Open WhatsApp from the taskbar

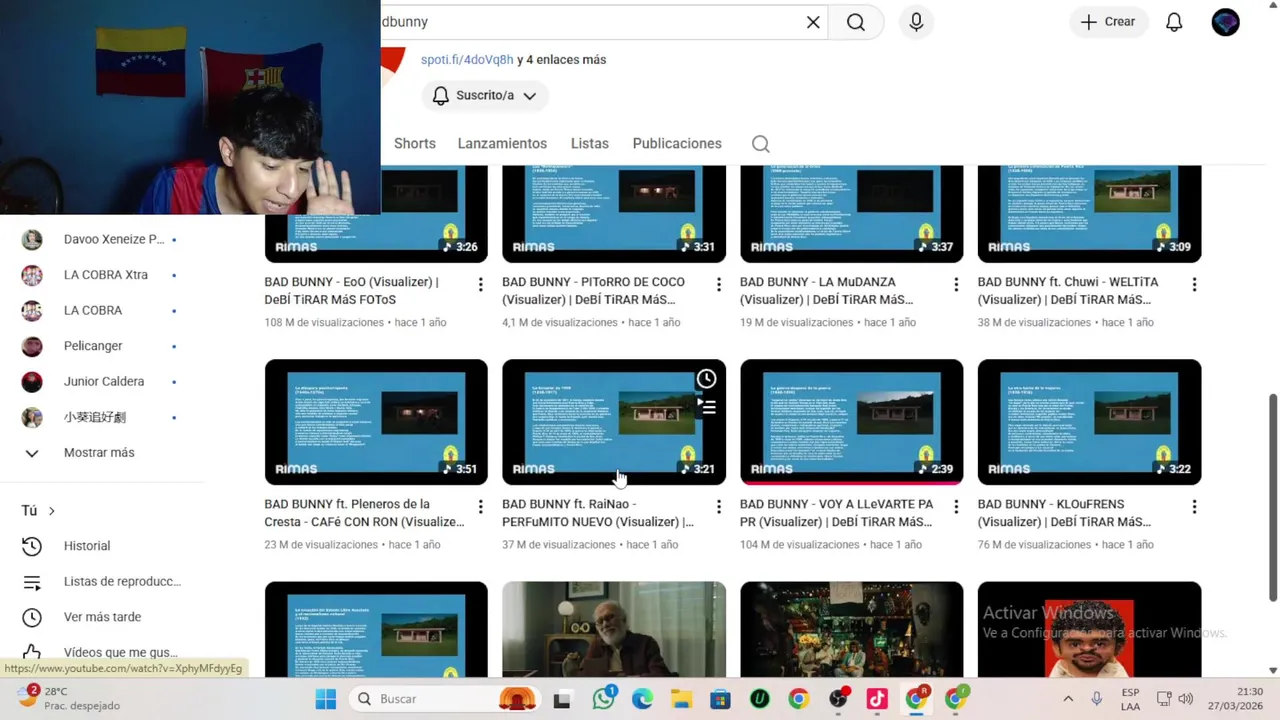[603, 699]
